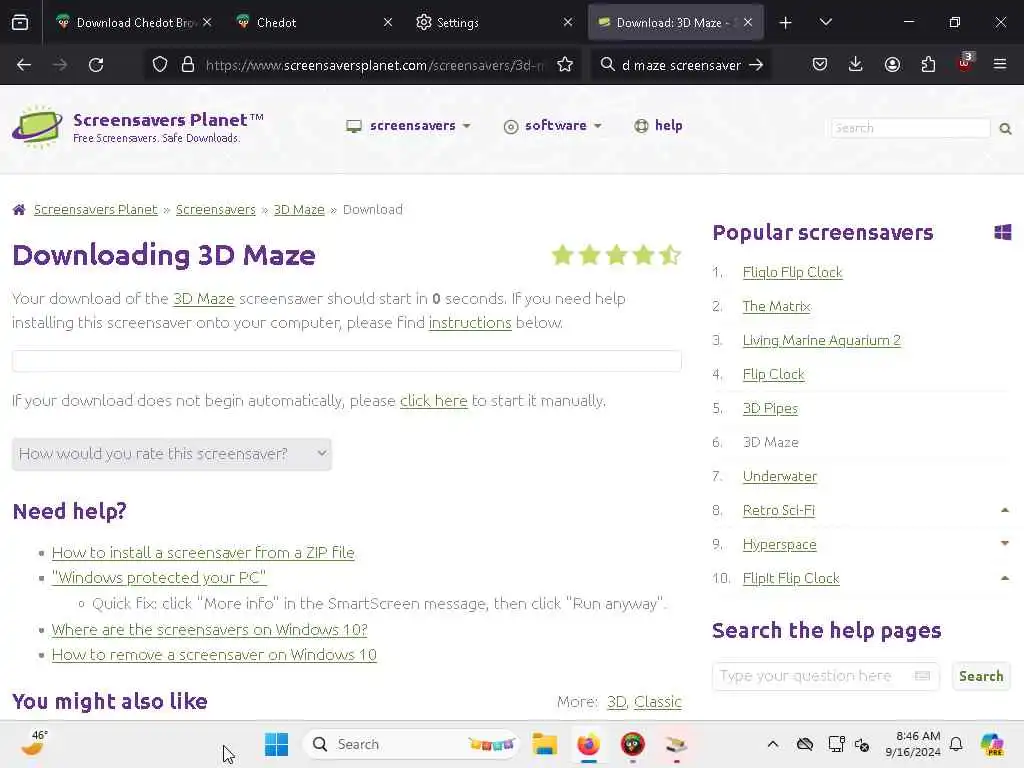This screenshot has width=1024, height=768.
Task: Open the Firefox application menu
Action: [1000, 64]
